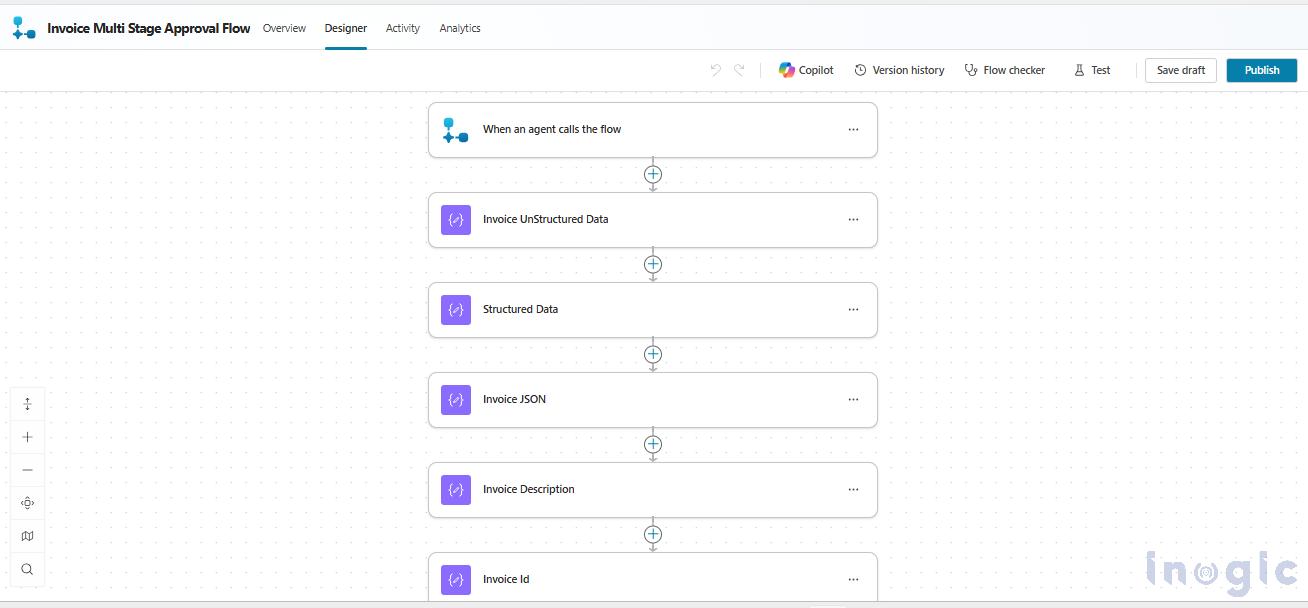Start a flow Test
Screen dimensions: 1308x608
[1092, 70]
